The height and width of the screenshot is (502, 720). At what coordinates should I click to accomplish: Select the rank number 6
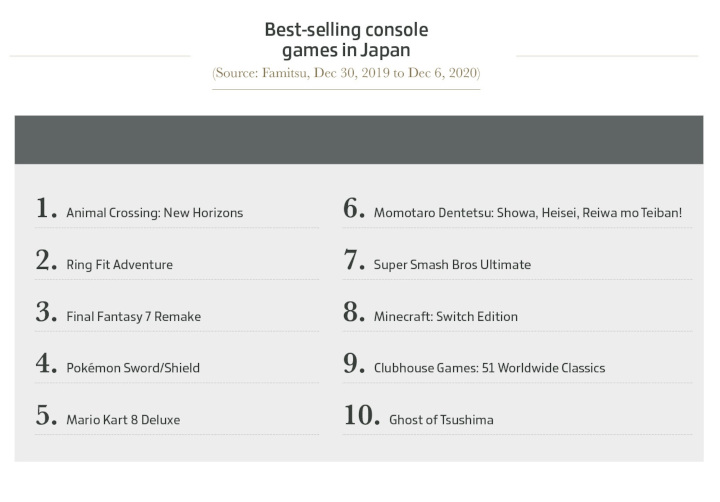(354, 209)
